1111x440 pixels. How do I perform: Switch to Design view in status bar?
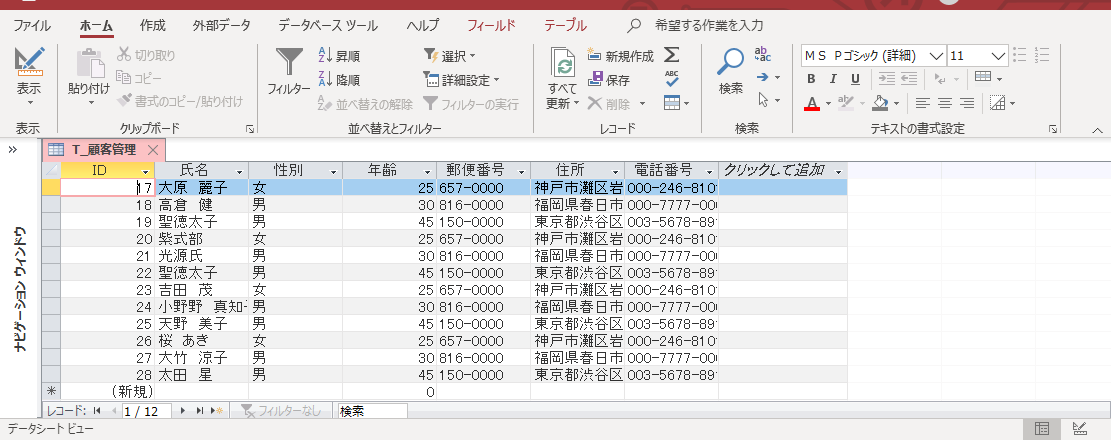click(1080, 428)
